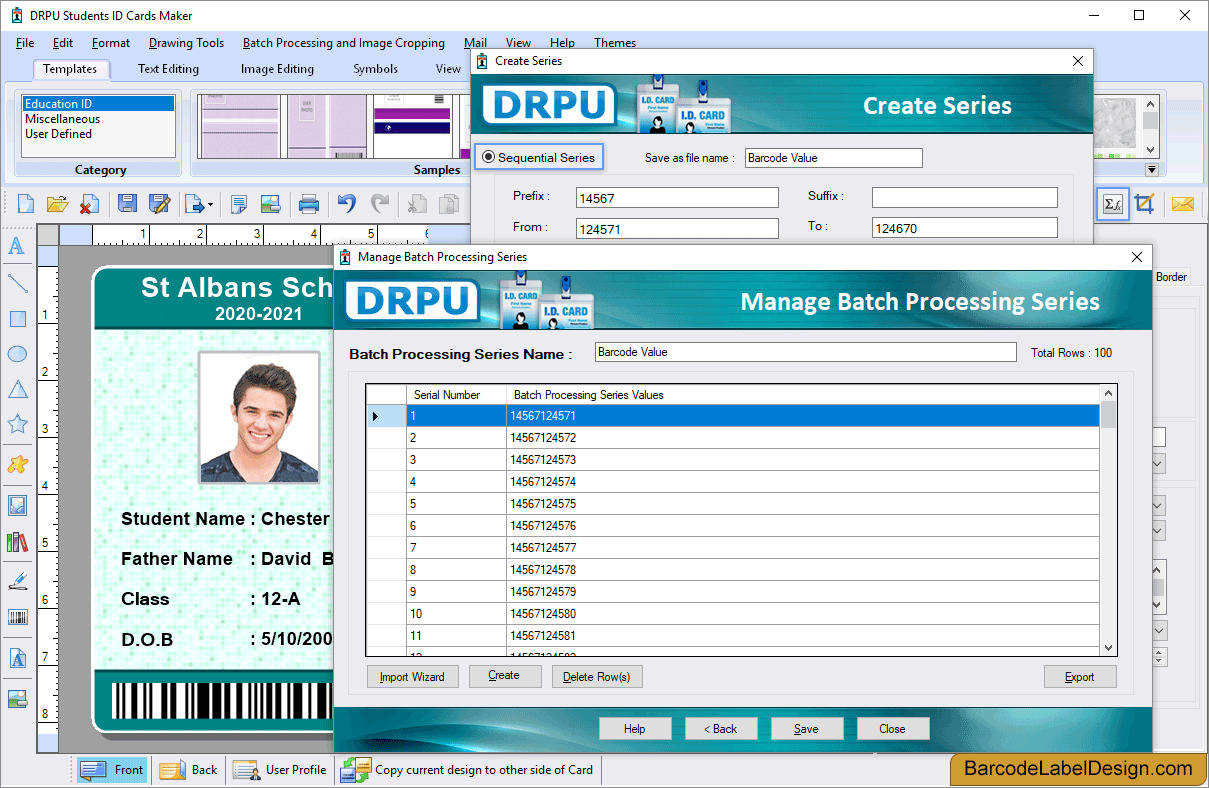Click the Undo arrow icon

(346, 204)
